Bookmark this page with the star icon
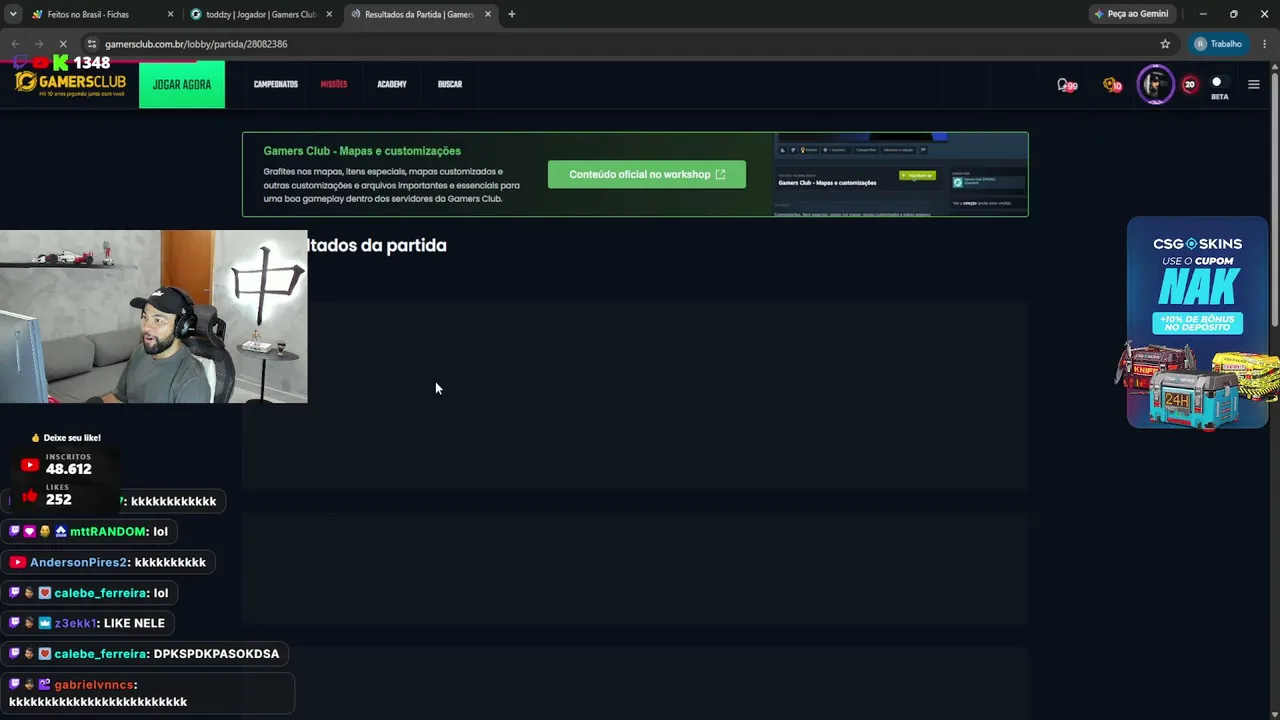Image resolution: width=1280 pixels, height=720 pixels. coord(1165,44)
